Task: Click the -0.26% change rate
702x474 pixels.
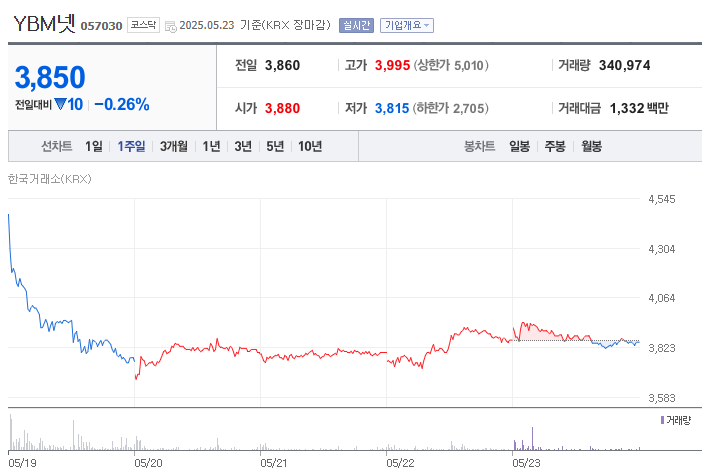Action: click(x=122, y=104)
